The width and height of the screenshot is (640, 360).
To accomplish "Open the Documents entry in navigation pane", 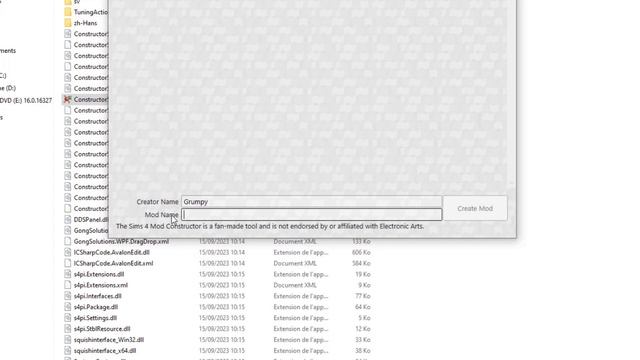I will click(8, 51).
